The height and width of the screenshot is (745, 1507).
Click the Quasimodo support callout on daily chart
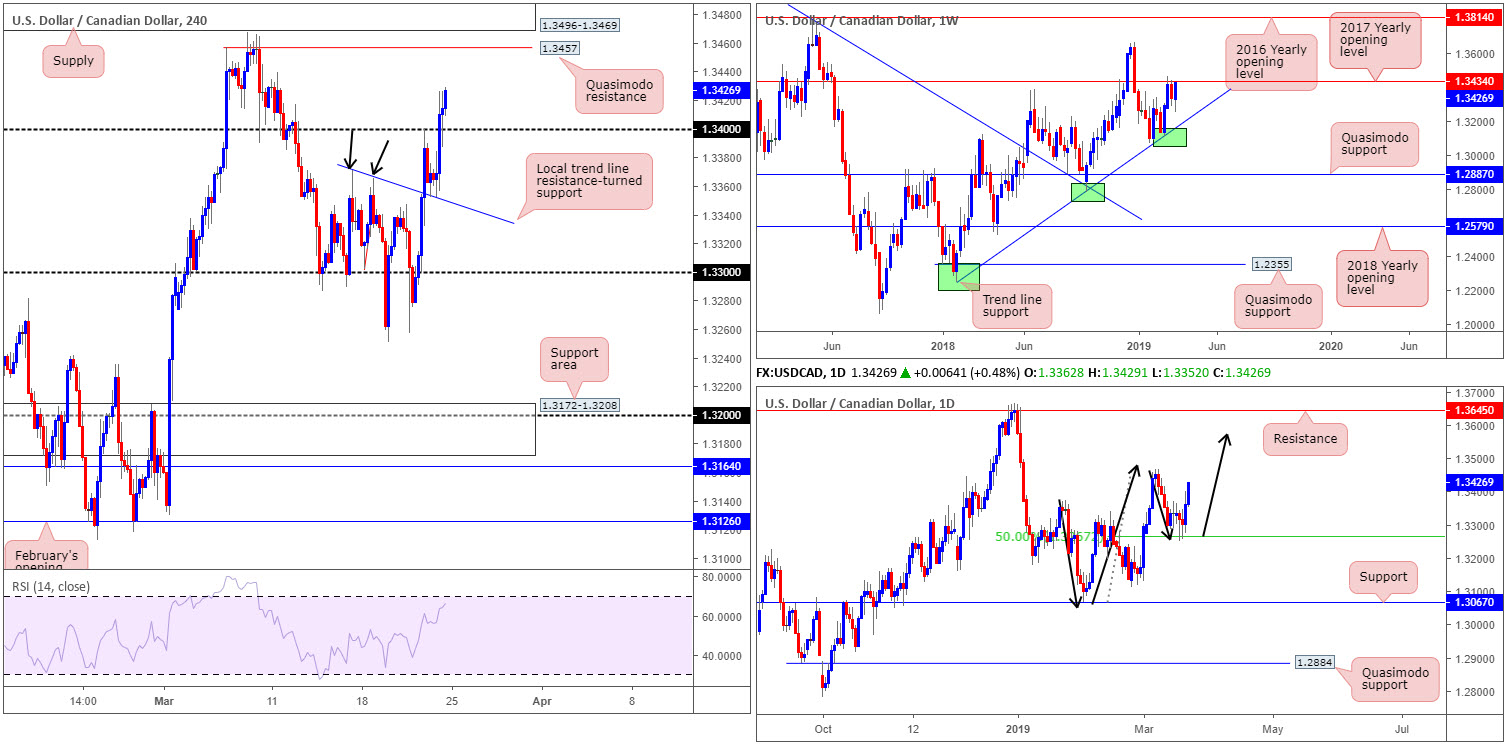[1393, 678]
